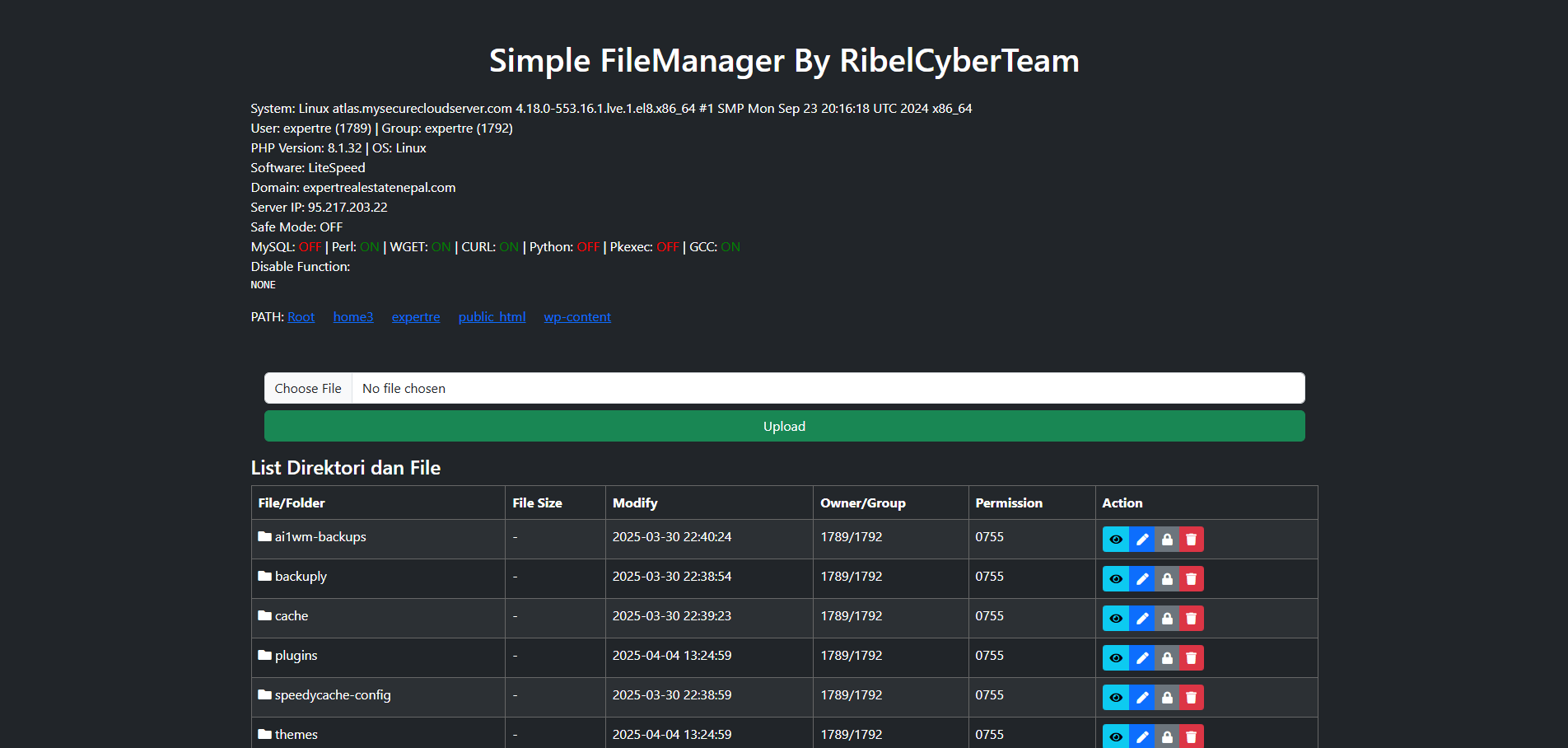Image resolution: width=1568 pixels, height=748 pixels.
Task: Click the eye icon for speedycache-config
Action: [1115, 698]
